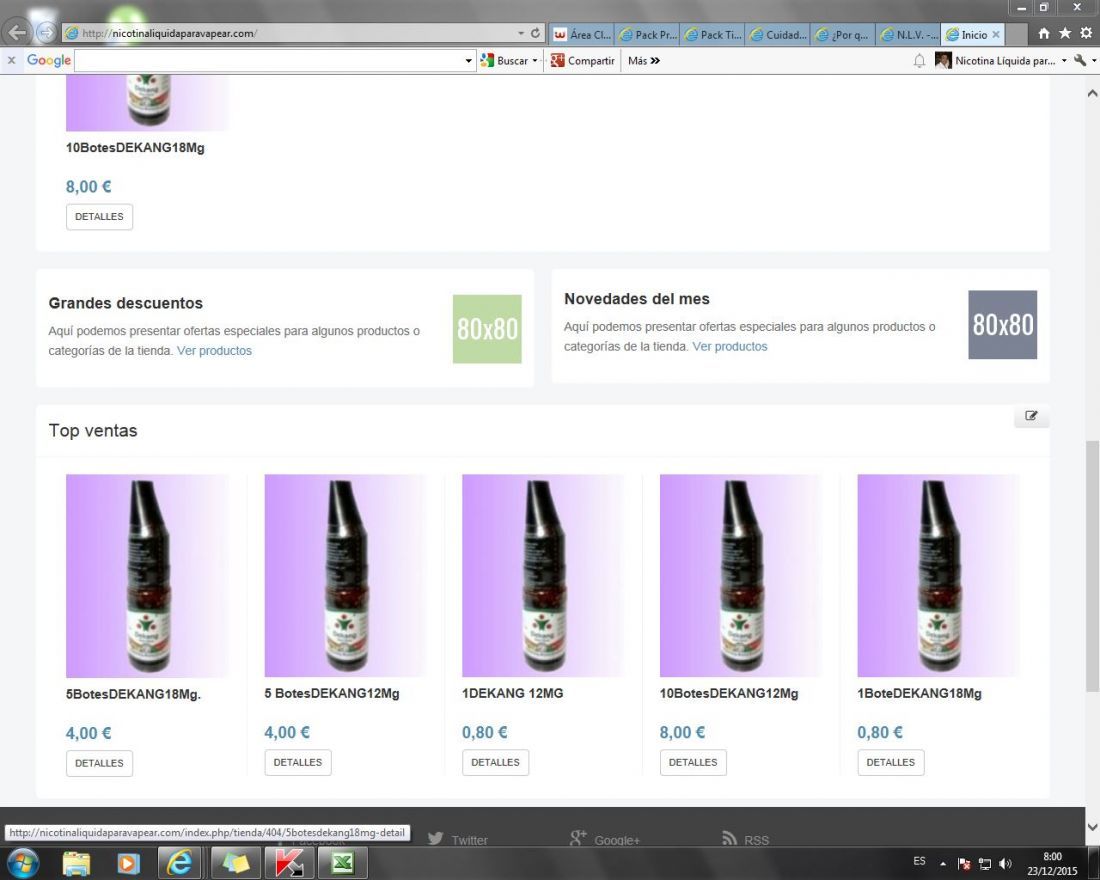This screenshot has width=1100, height=880.
Task: Follow Ver productos under Grandes descuentos
Action: pos(214,350)
